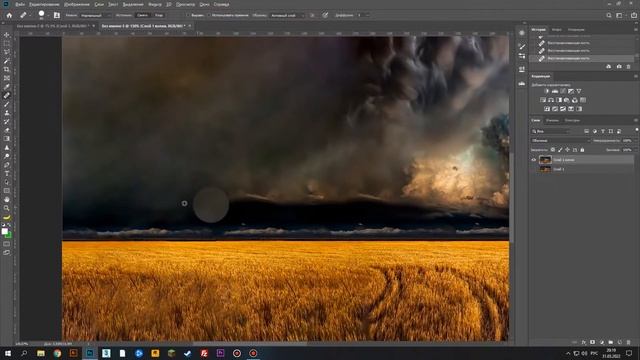Select the Rectangle shape tool
This screenshot has width=640, height=360.
tap(7, 191)
